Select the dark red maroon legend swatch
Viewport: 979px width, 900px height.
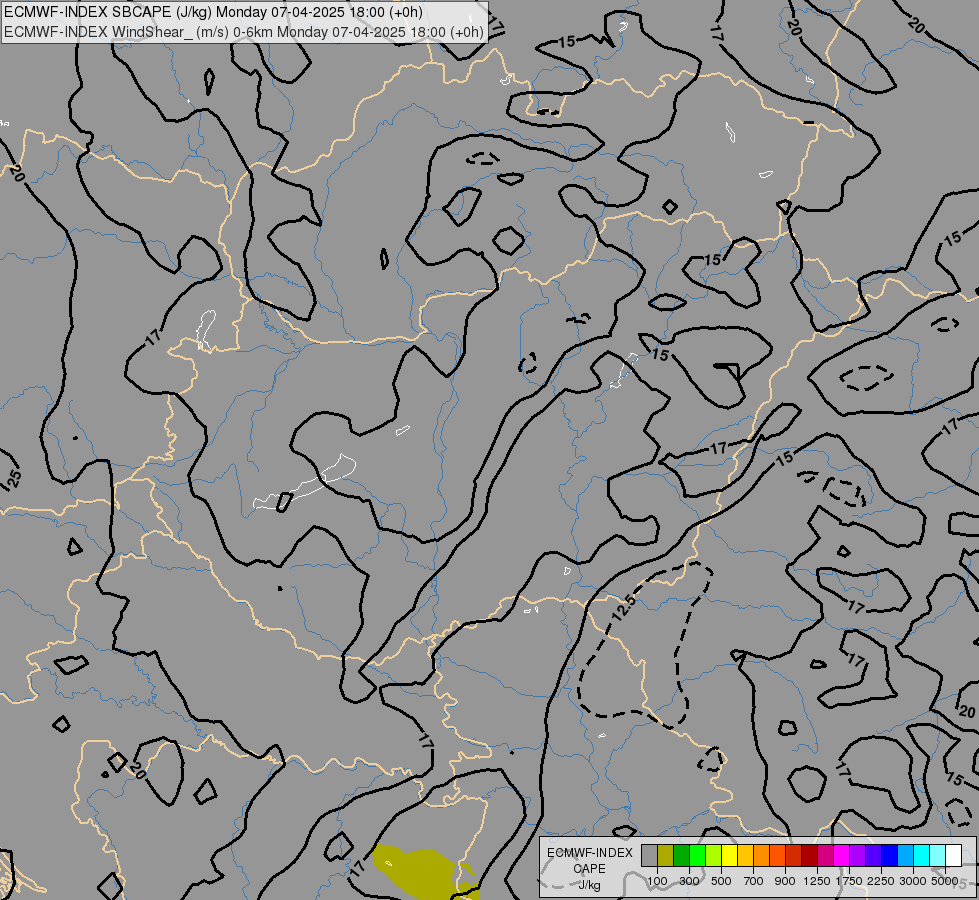click(809, 855)
